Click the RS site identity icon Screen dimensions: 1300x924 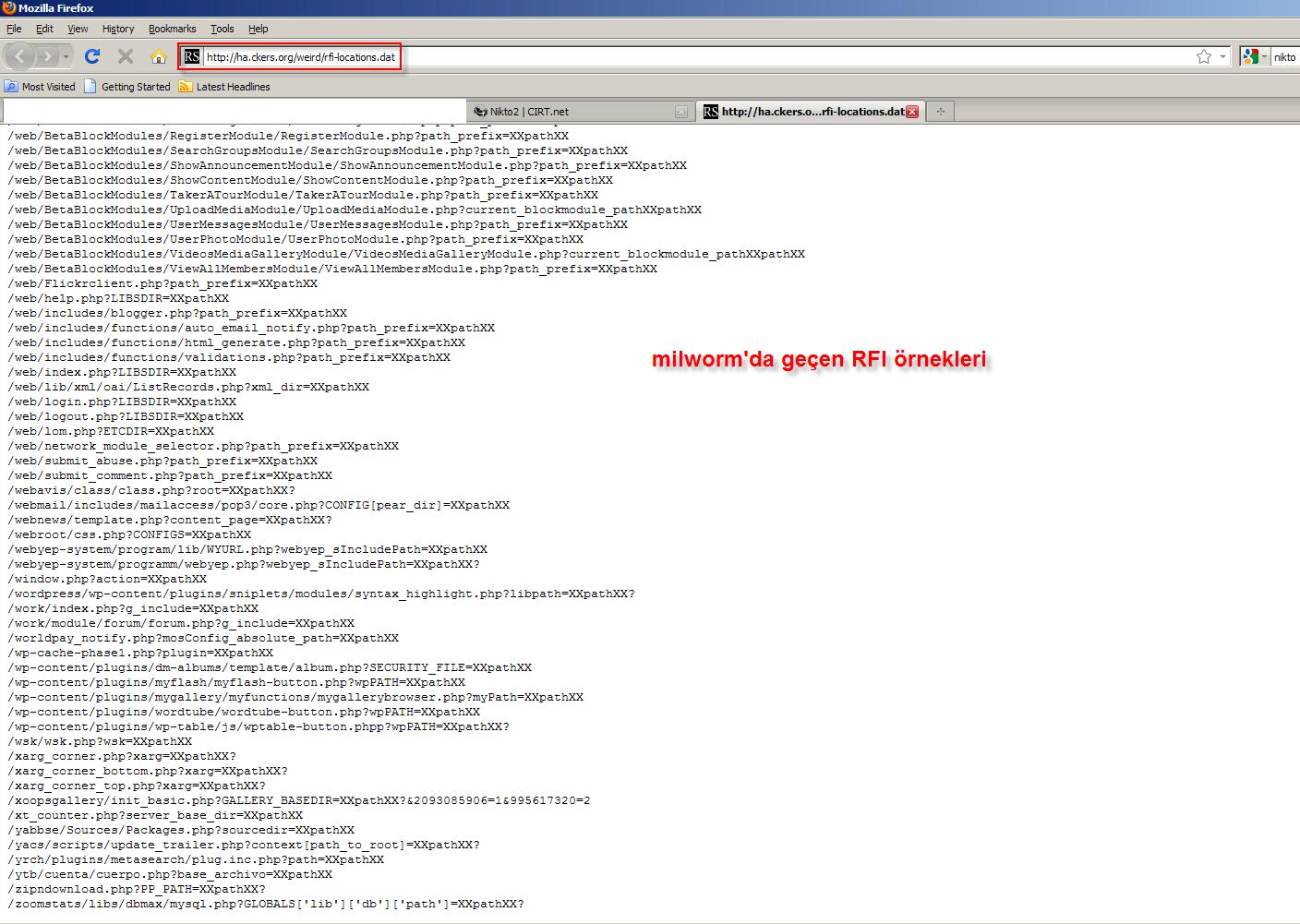(192, 57)
